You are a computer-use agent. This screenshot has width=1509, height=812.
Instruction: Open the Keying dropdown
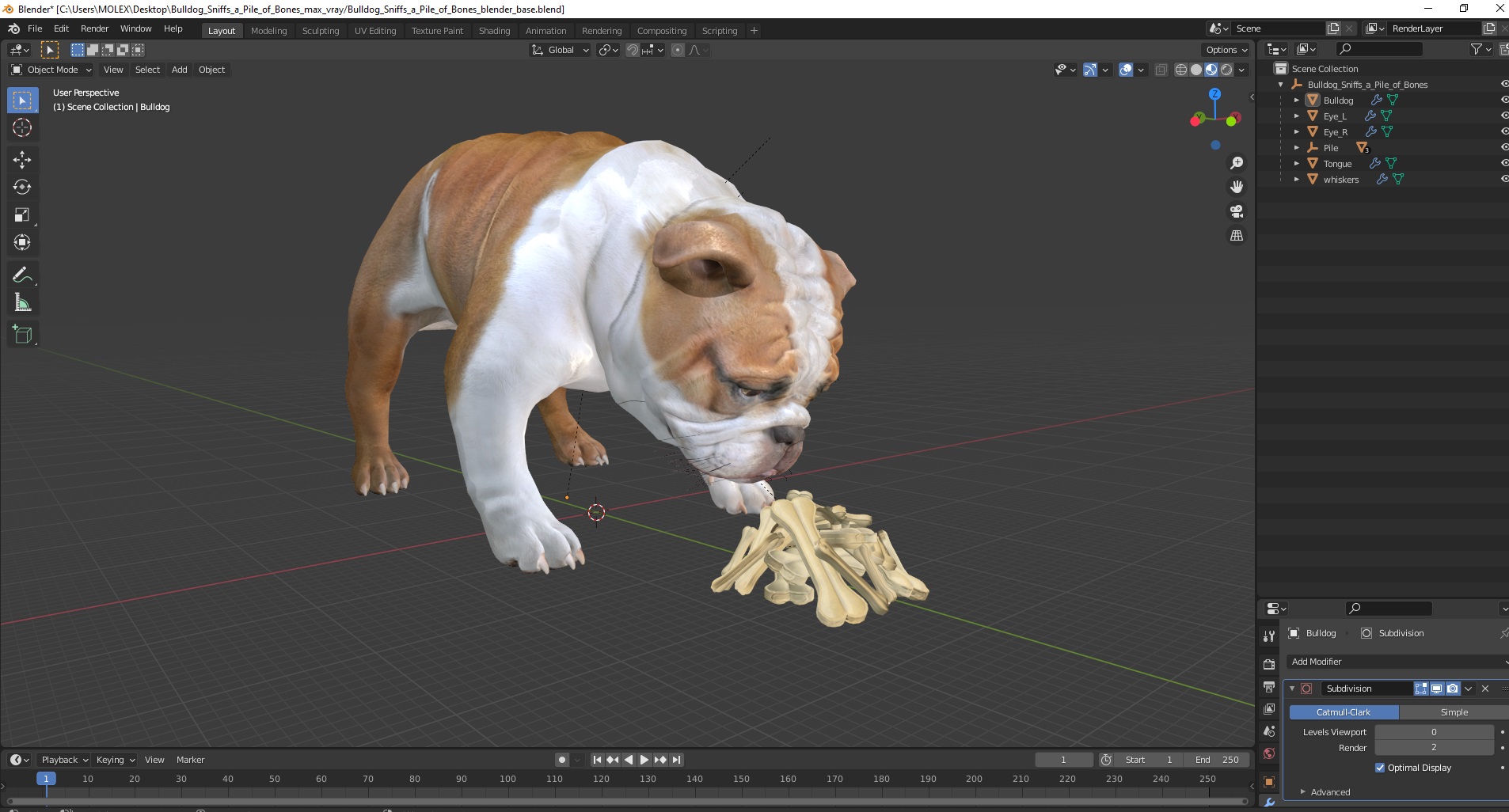(x=115, y=760)
